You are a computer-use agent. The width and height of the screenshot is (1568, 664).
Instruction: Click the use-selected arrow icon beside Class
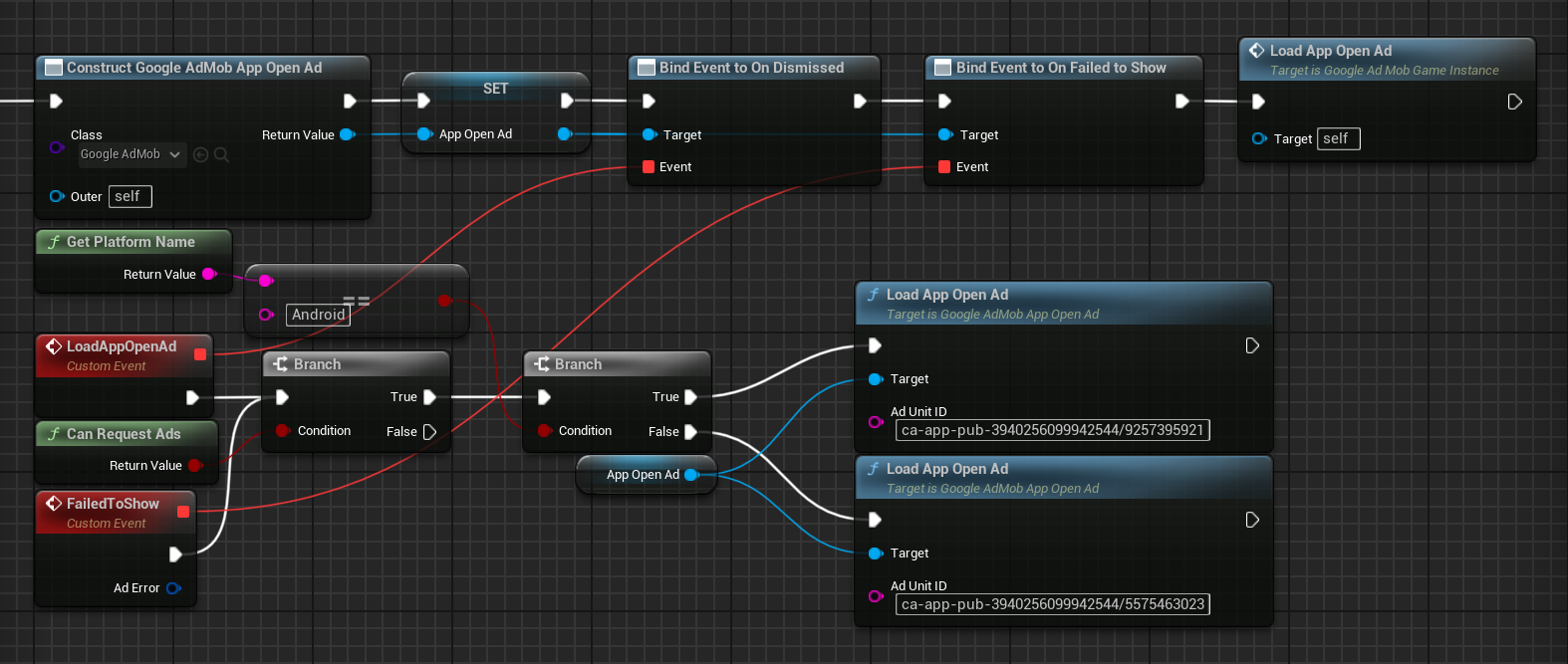click(x=200, y=154)
